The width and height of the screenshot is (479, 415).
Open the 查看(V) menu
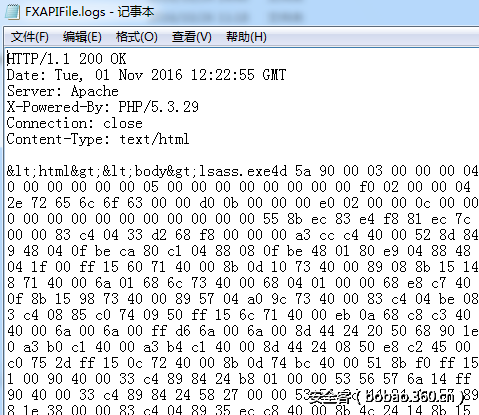(192, 37)
